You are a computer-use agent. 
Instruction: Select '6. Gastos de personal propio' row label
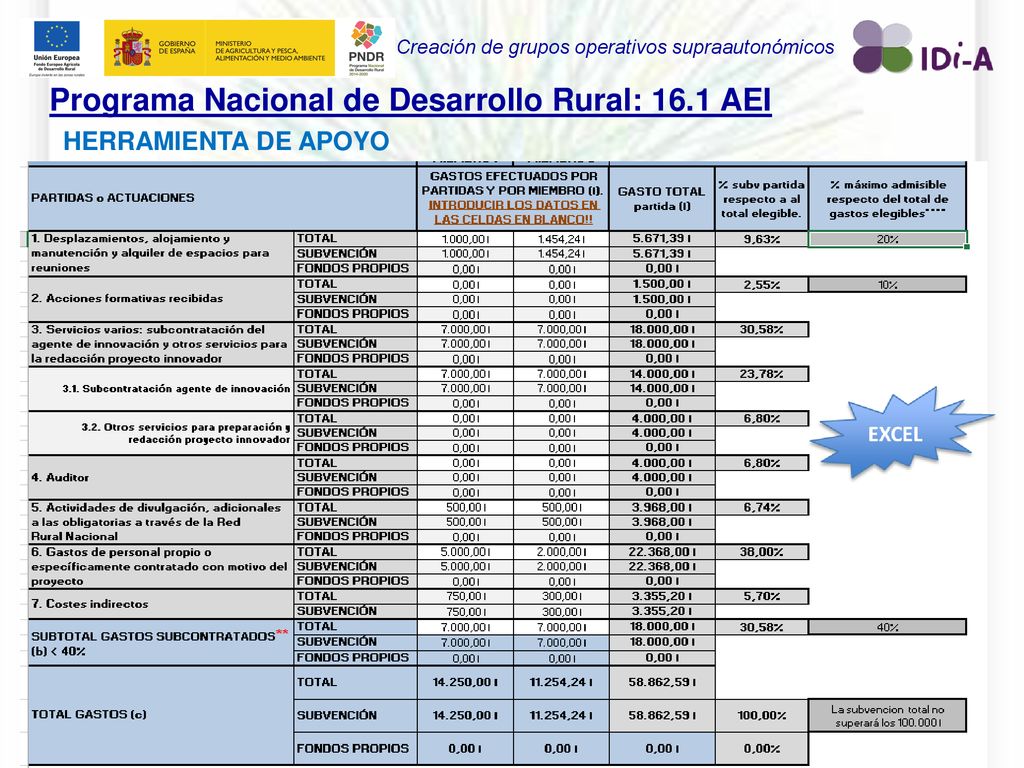160,566
